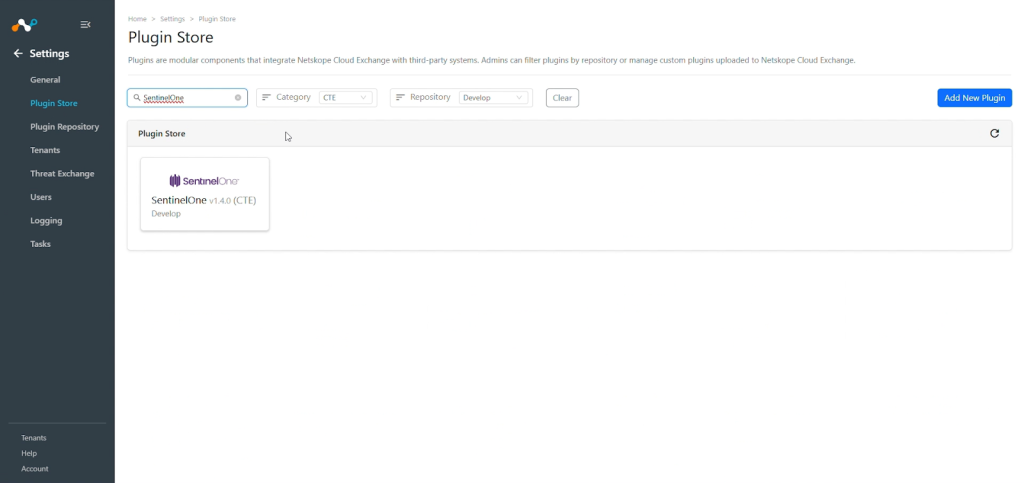This screenshot has height=483, width=1024.
Task: Click the SentinelOne logo on the card
Action: coord(204,181)
